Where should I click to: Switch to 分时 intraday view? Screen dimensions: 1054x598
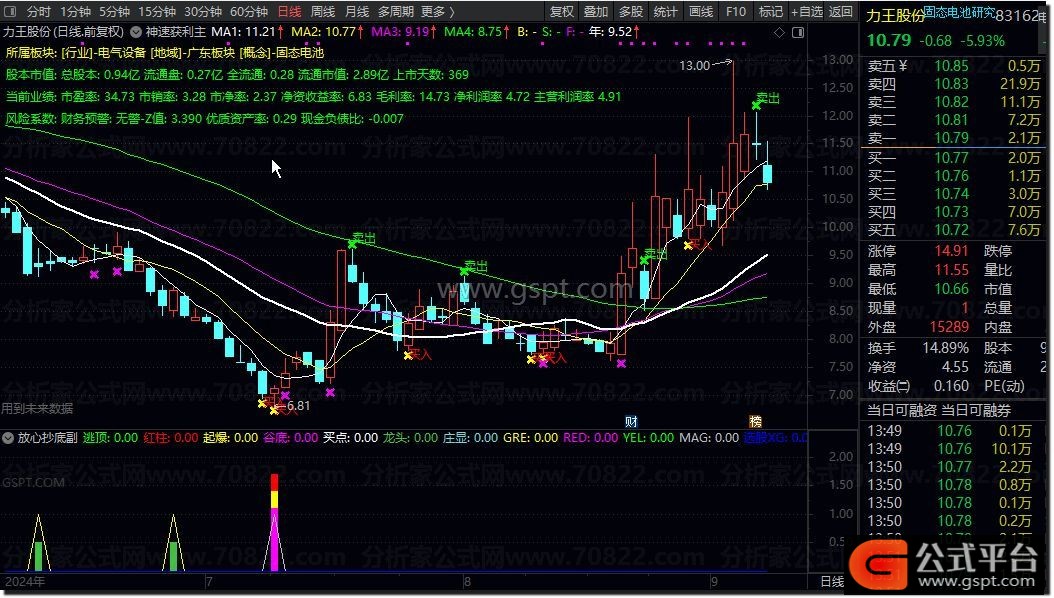38,11
